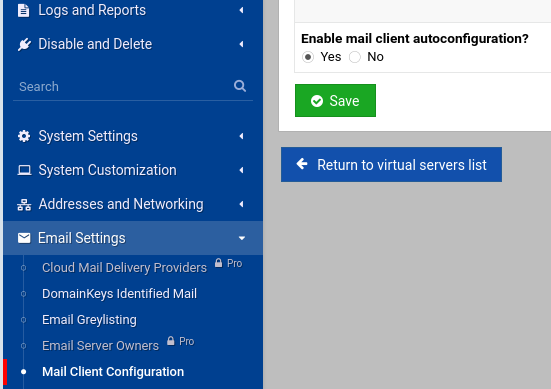Image resolution: width=551 pixels, height=389 pixels.
Task: Click the green Save button
Action: 335,101
